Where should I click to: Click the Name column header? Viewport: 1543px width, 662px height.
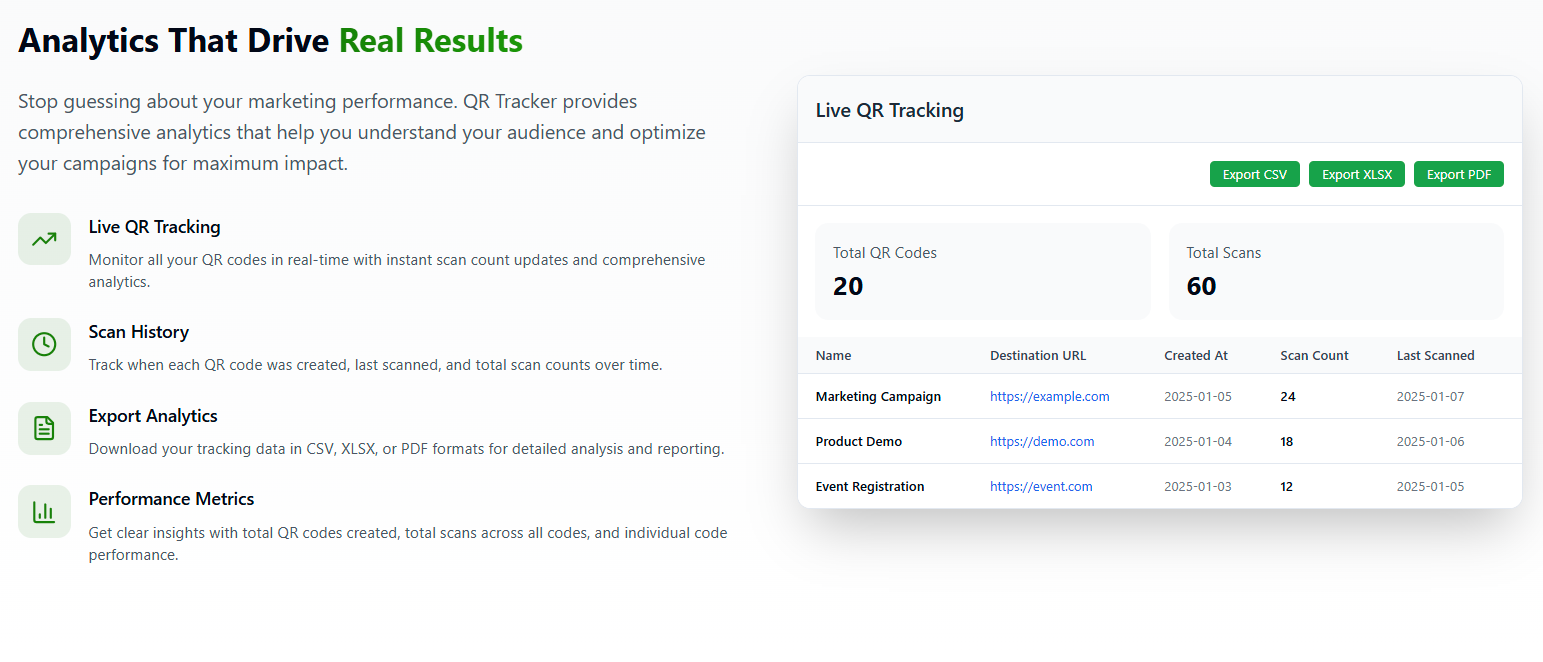pos(833,356)
